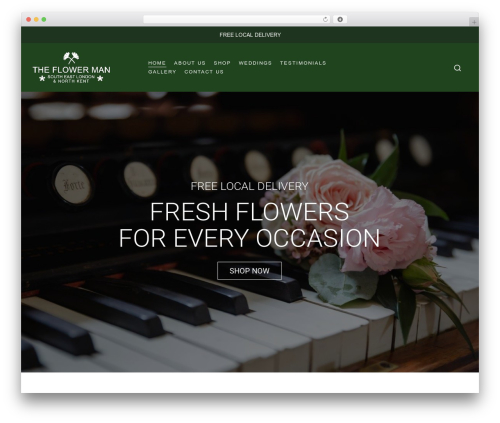Open the site search magnifier icon
Viewport: 500px width, 423px height.
point(457,68)
